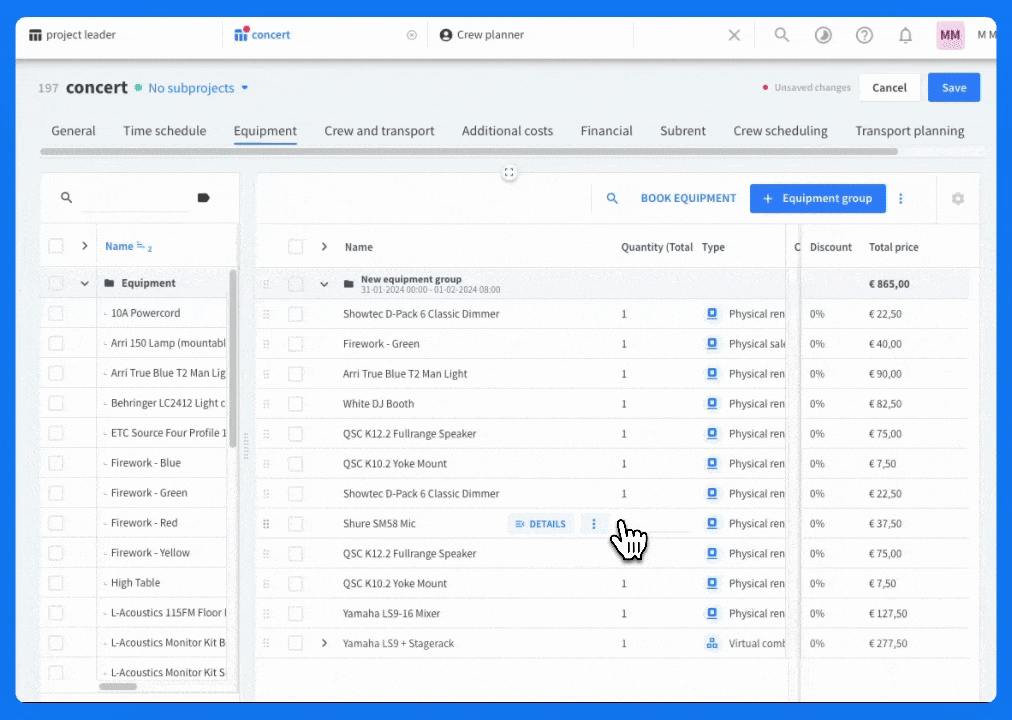The height and width of the screenshot is (720, 1012).
Task: Click drag handle of New equipment group row
Action: pyautogui.click(x=266, y=284)
